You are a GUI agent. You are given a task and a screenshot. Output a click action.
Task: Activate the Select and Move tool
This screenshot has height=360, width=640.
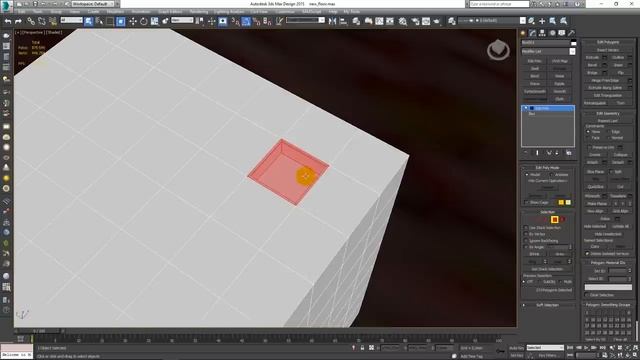(133, 21)
